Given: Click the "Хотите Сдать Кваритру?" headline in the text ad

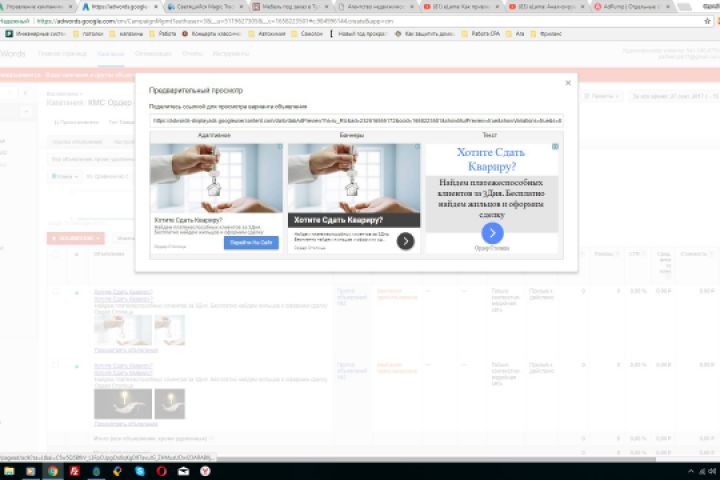Looking at the screenshot, I should pos(491,159).
